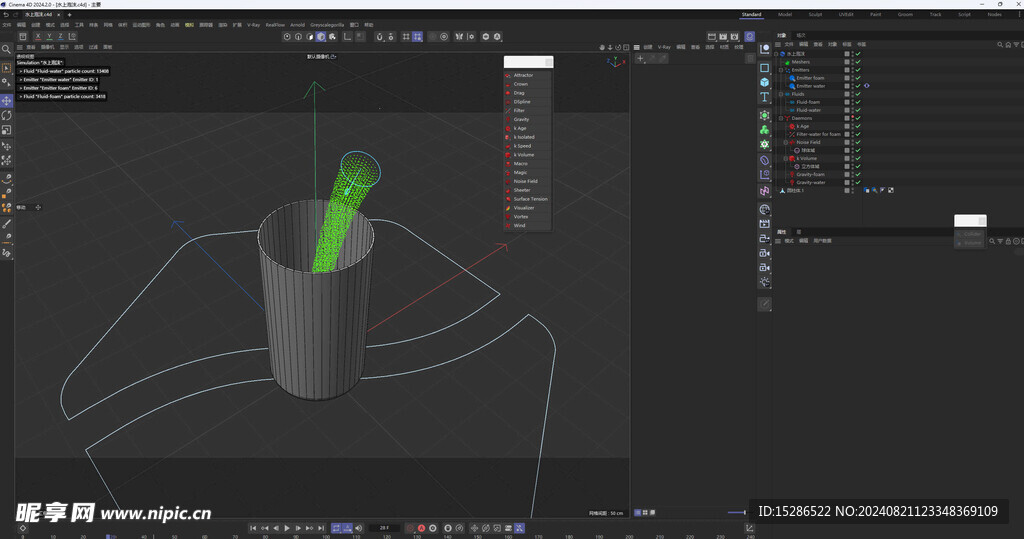Toggle enable checkmark for Fluid-water
Screen dimensions: 1024x539
point(858,110)
